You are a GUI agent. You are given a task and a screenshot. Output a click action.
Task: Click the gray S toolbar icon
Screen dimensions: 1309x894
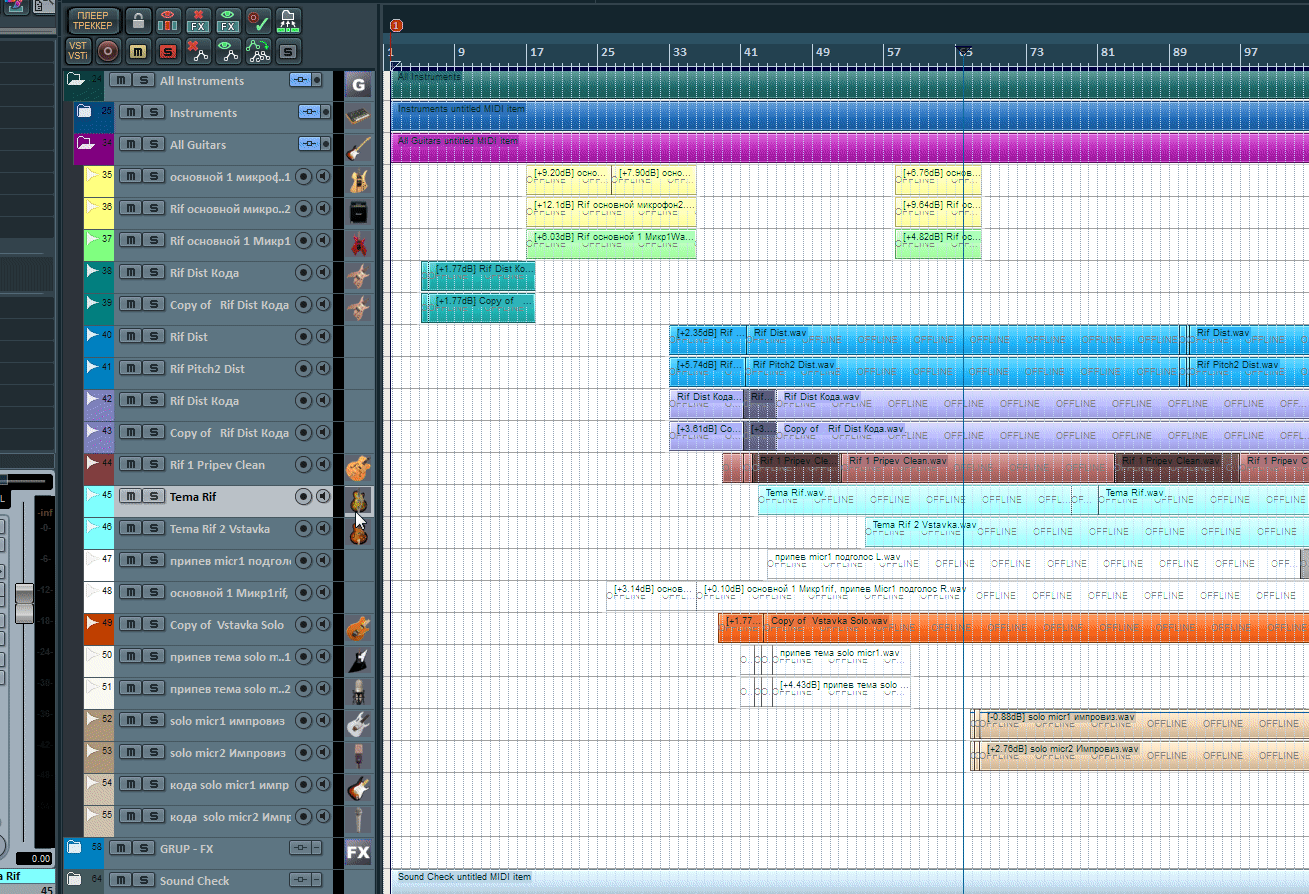(288, 50)
